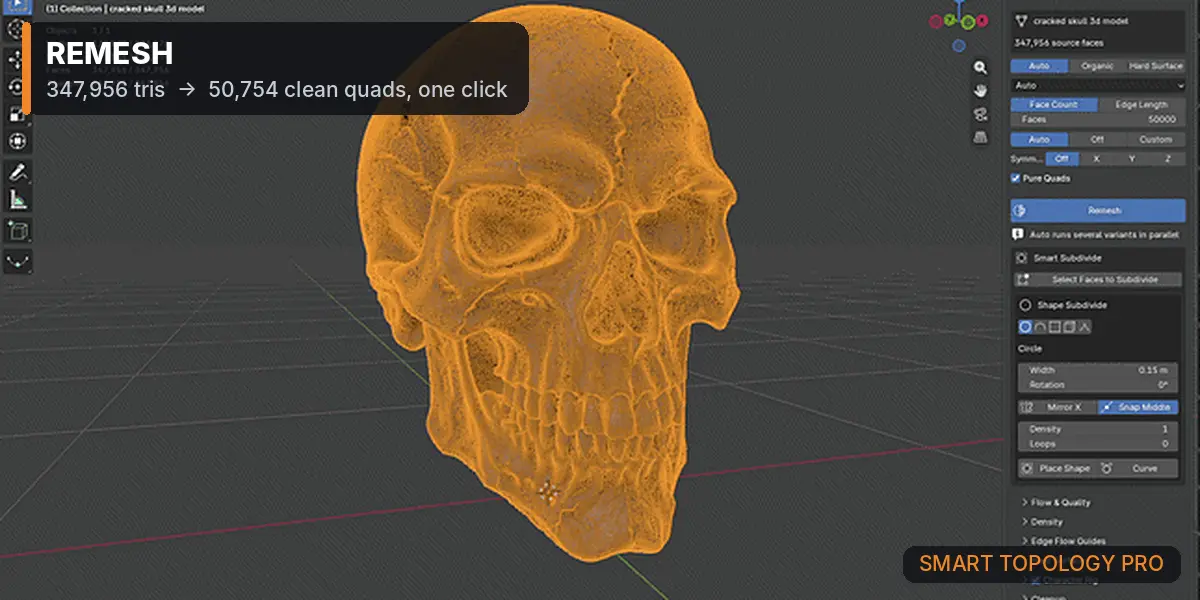The image size is (1200, 600).
Task: Expand the Flow & Quality section
Action: pyautogui.click(x=1061, y=503)
